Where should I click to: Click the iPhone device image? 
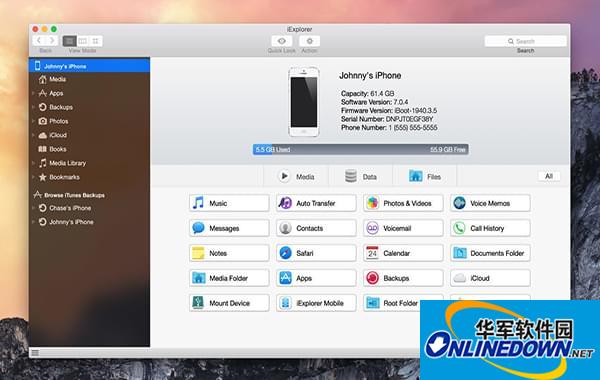click(x=304, y=101)
